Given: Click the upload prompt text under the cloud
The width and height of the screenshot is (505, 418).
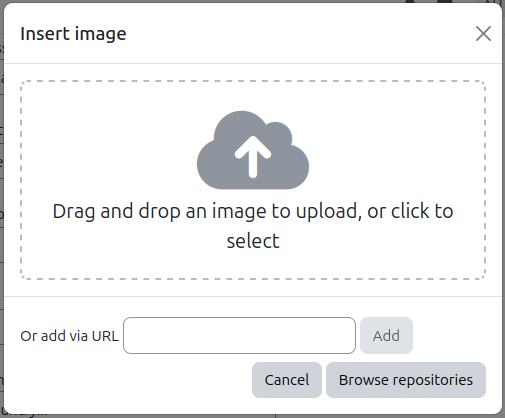Looking at the screenshot, I should click(x=253, y=226).
